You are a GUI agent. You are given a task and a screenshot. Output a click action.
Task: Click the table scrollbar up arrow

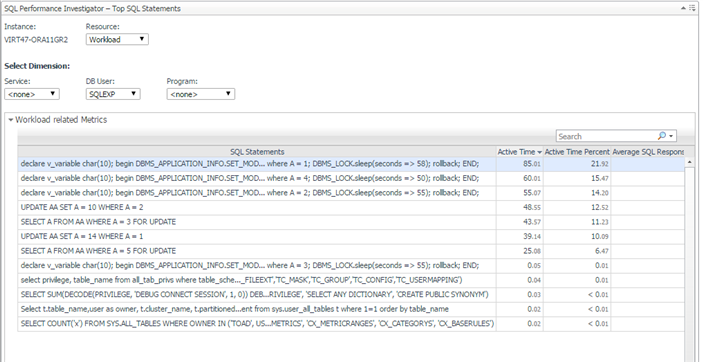[x=690, y=162]
